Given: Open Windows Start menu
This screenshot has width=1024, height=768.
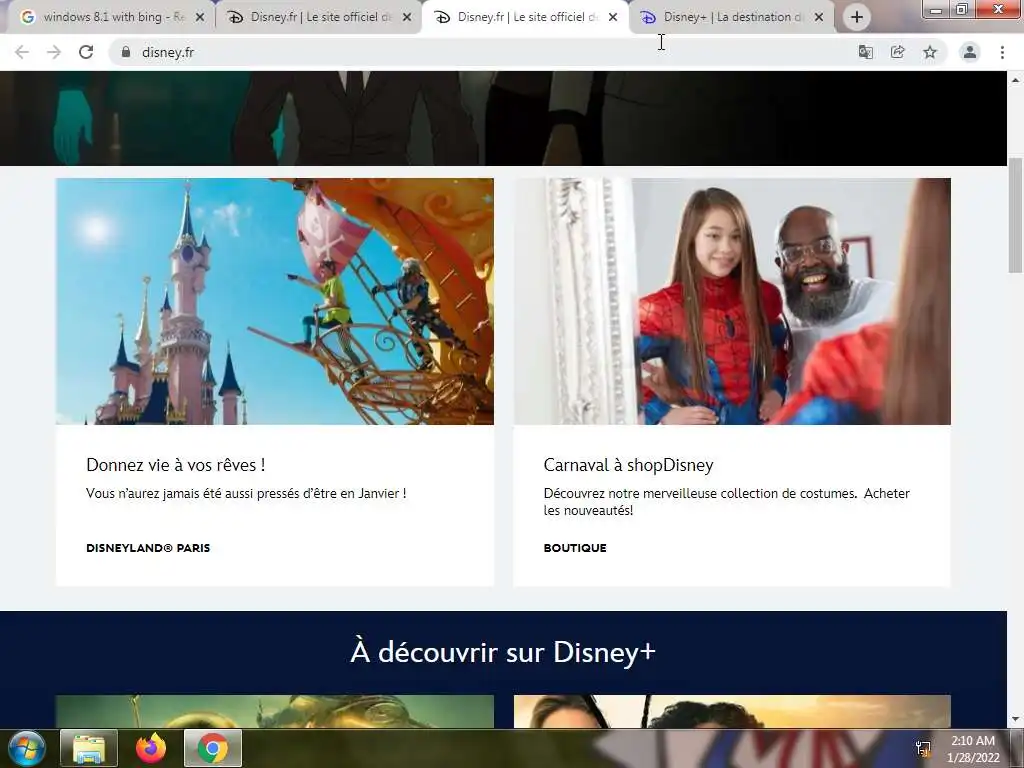Looking at the screenshot, I should (26, 748).
